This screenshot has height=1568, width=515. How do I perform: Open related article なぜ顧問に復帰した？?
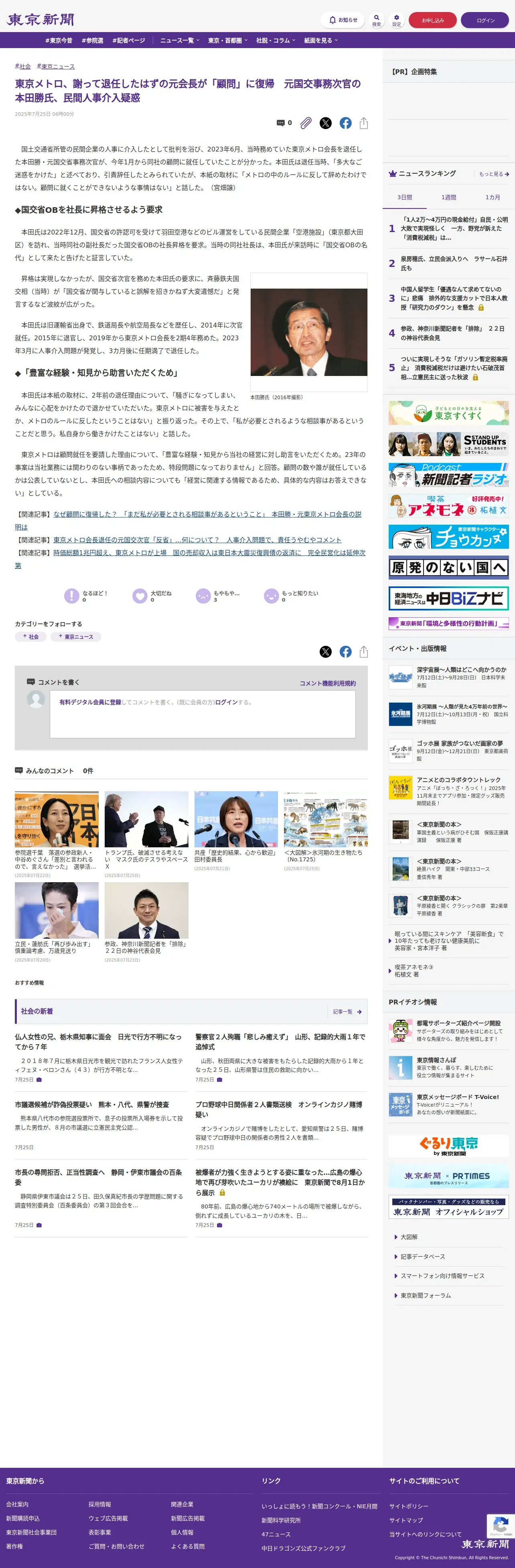[x=189, y=520]
